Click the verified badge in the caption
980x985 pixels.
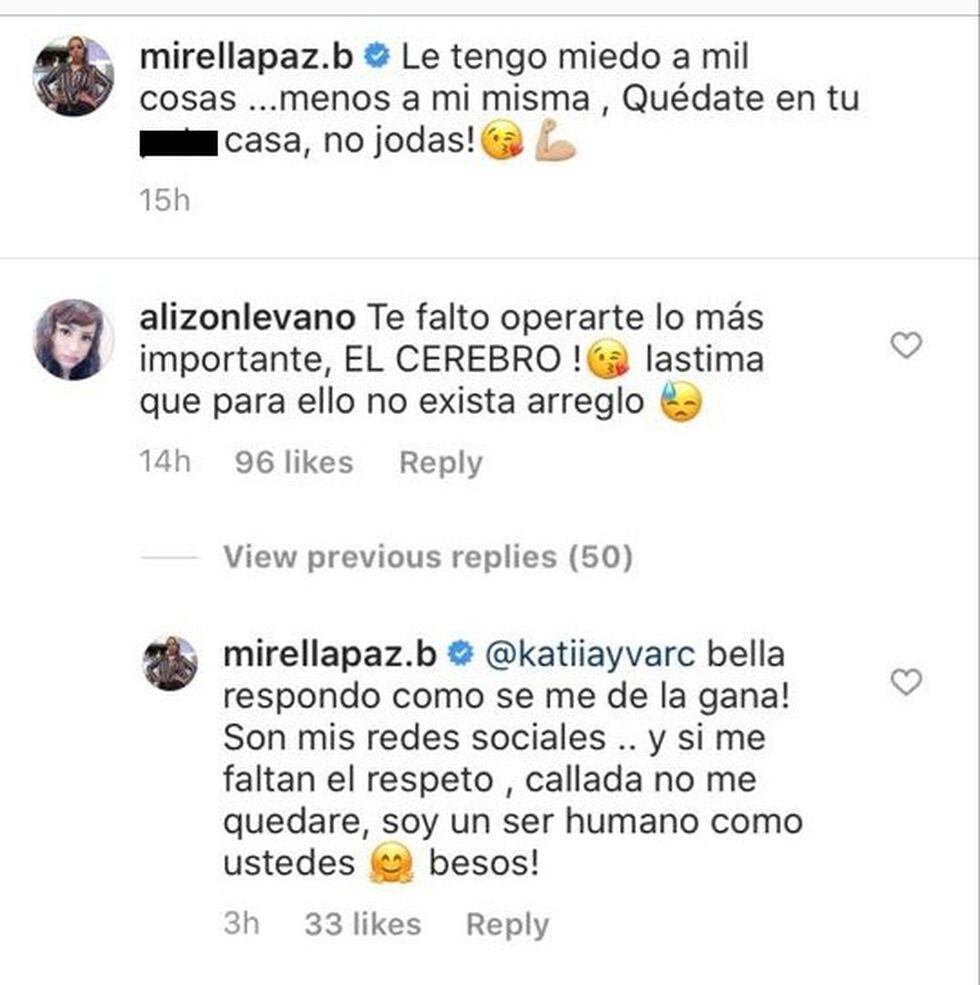click(377, 58)
